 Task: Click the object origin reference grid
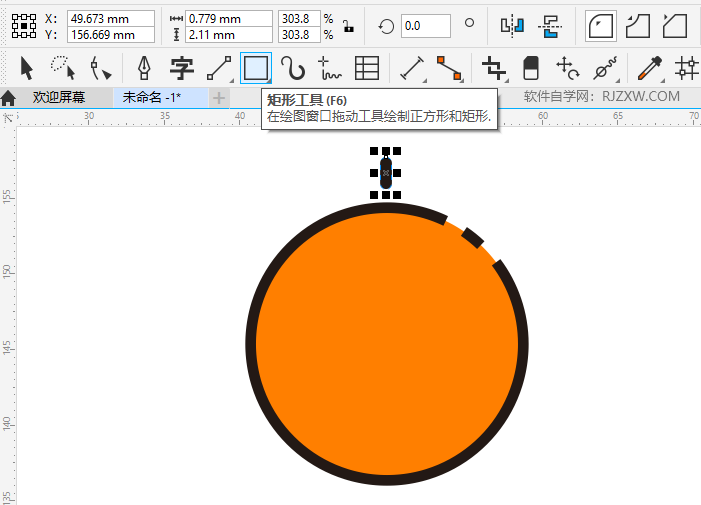click(x=24, y=26)
